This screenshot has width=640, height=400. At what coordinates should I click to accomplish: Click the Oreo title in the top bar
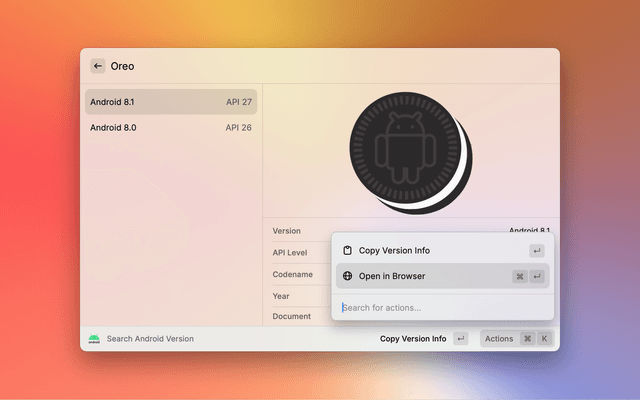tap(122, 66)
